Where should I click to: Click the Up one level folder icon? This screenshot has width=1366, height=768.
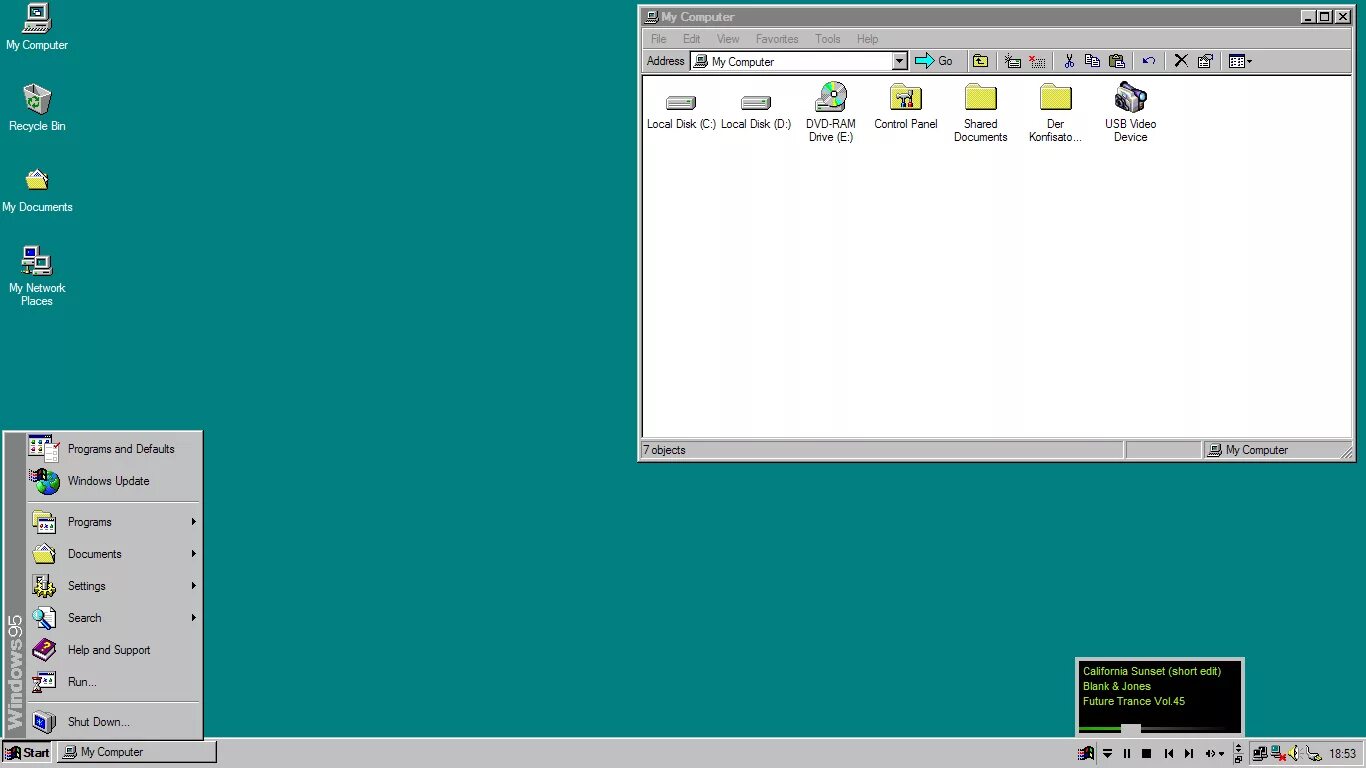coord(981,61)
